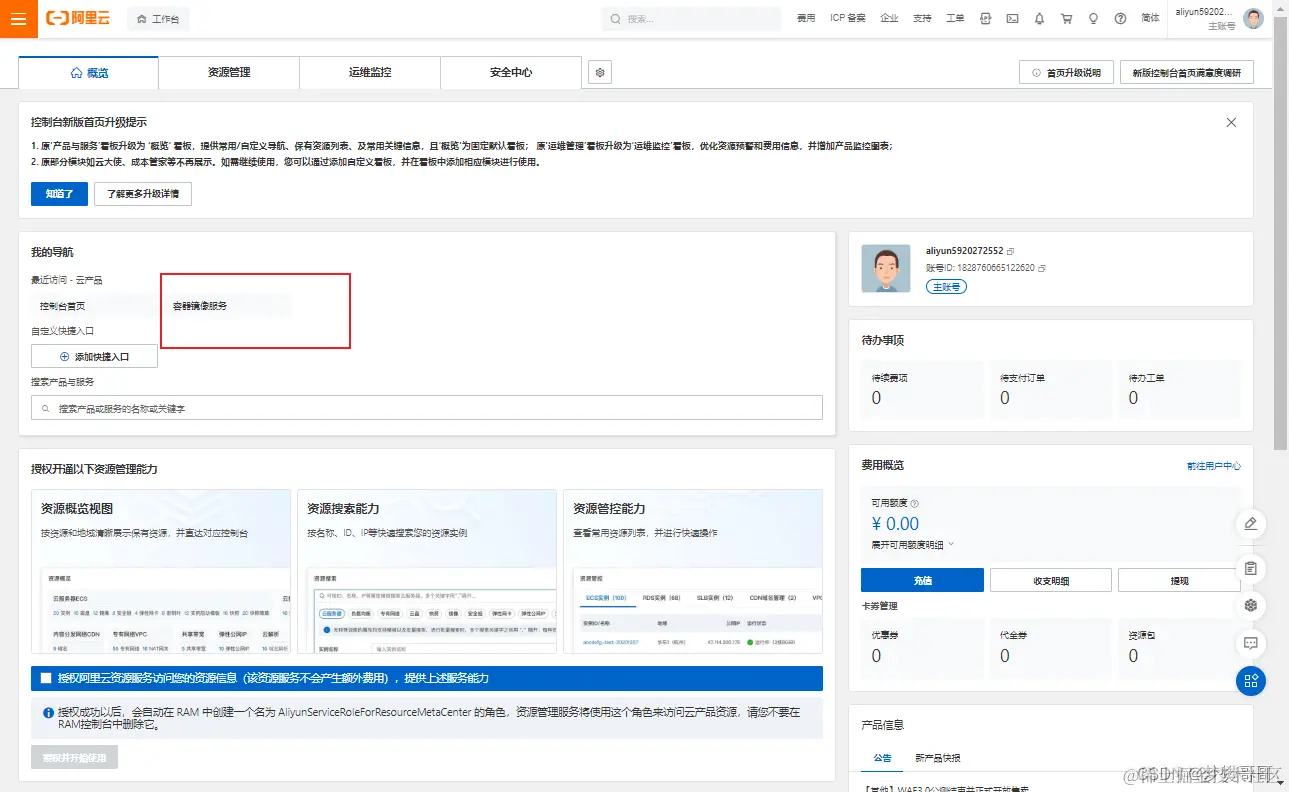
Task: Click the 首页升级说明 button
Action: pyautogui.click(x=1066, y=72)
